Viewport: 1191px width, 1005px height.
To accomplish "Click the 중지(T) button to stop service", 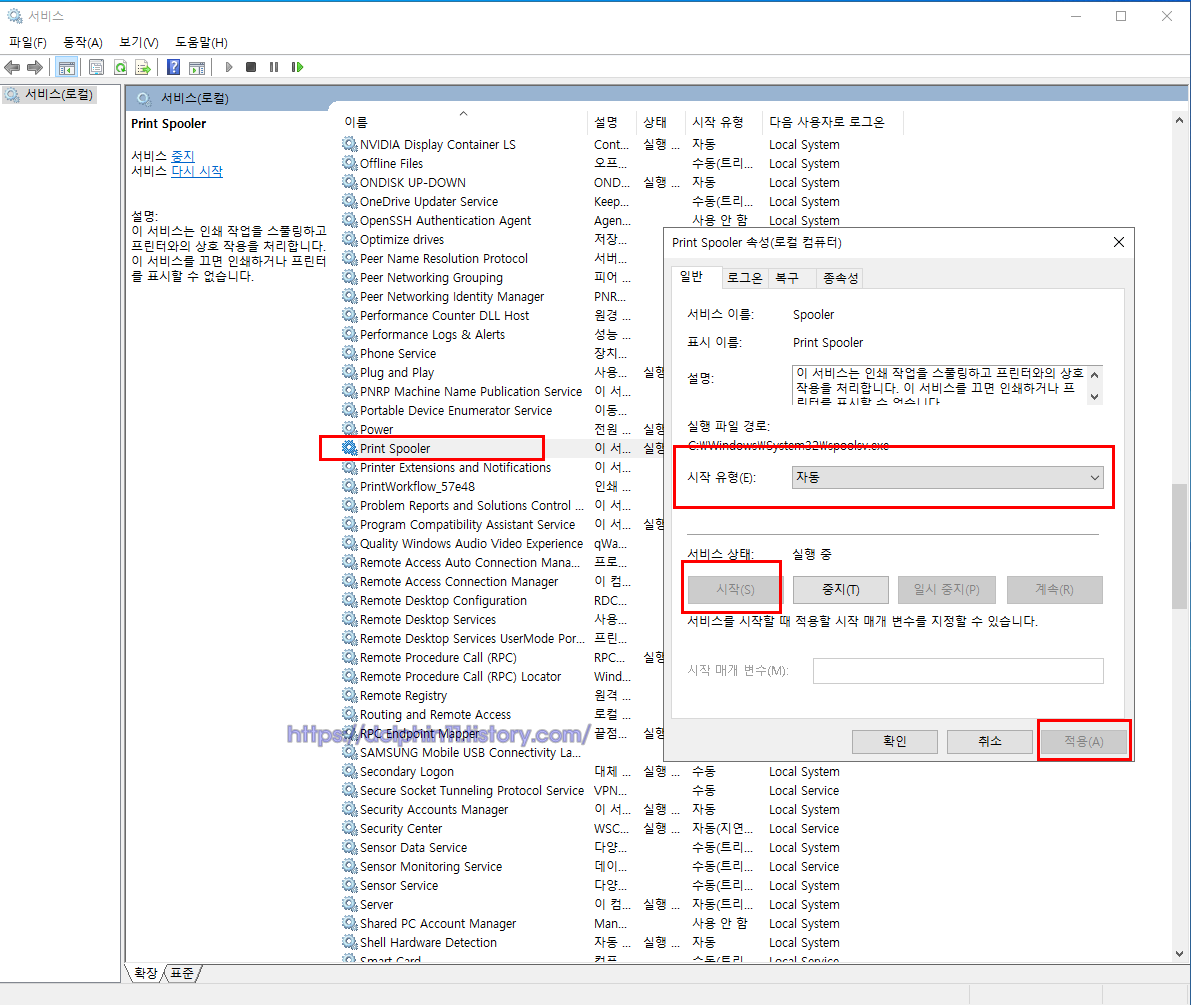I will (841, 589).
